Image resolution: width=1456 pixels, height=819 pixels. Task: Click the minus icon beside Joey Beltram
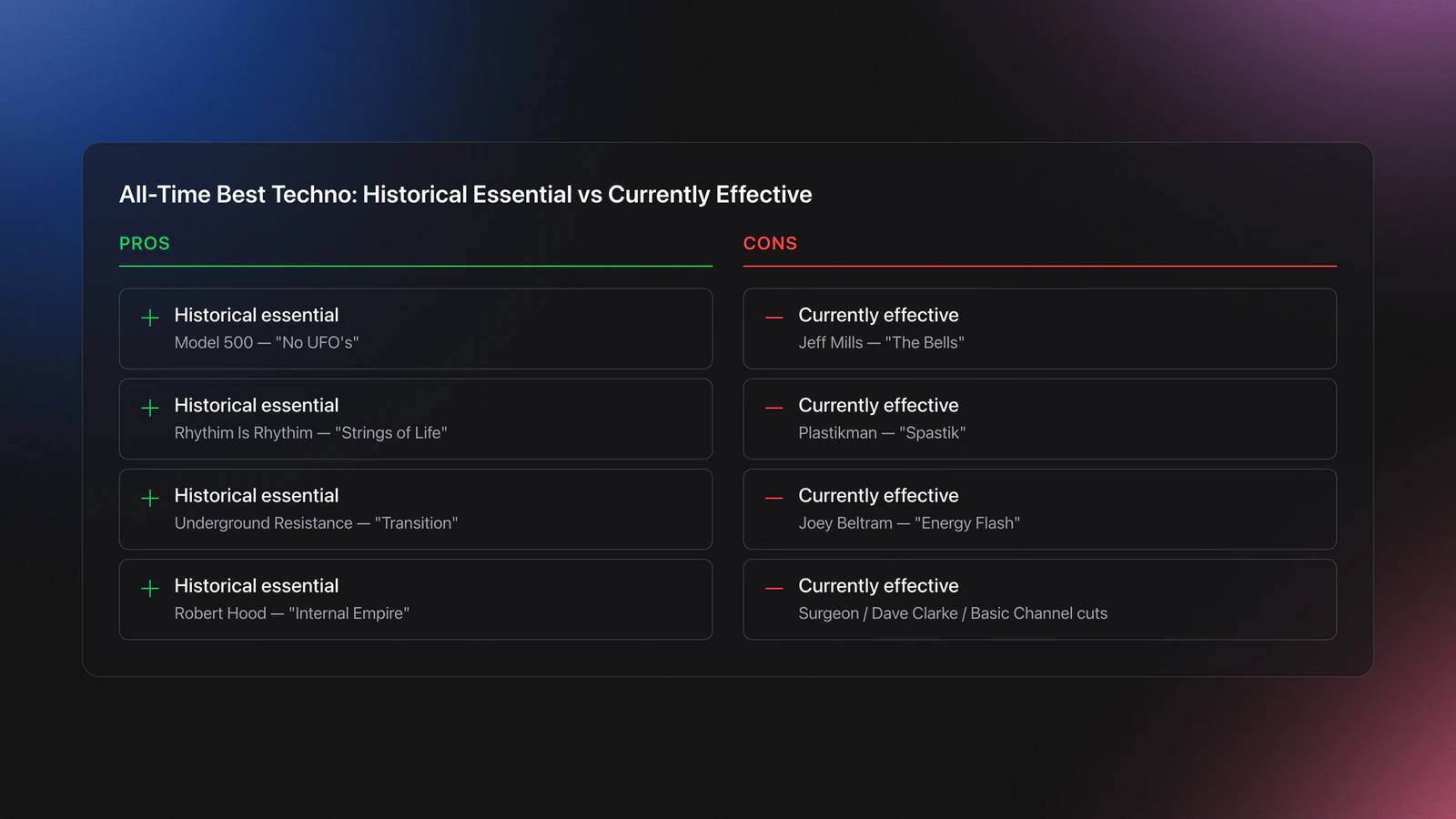point(774,498)
